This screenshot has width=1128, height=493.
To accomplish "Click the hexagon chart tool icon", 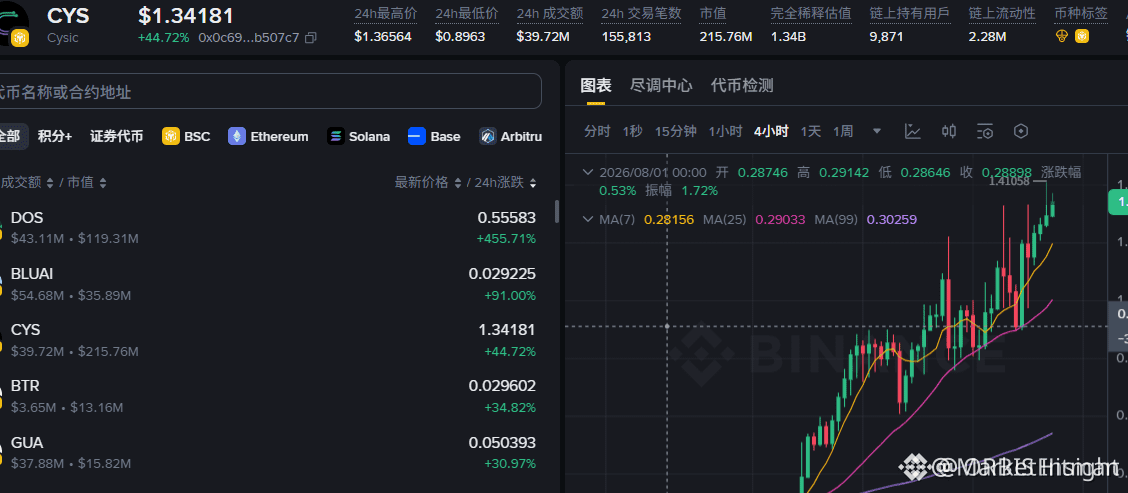I will coord(1021,131).
